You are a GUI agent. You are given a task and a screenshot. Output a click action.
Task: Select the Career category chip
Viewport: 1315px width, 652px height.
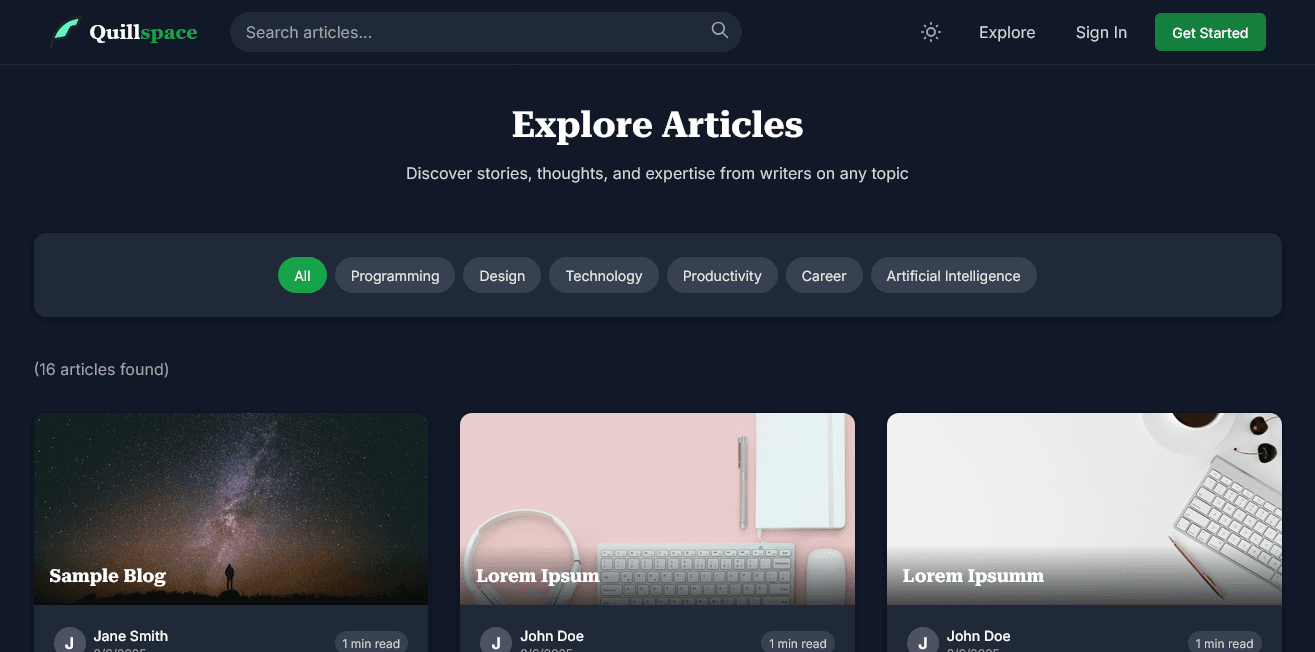[x=824, y=276]
